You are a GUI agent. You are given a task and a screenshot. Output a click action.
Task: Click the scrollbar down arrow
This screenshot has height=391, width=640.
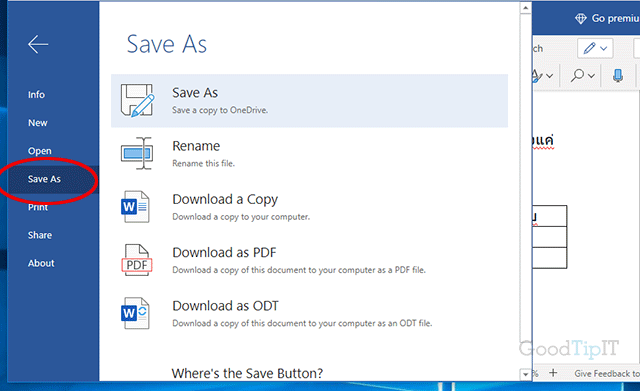pos(525,374)
